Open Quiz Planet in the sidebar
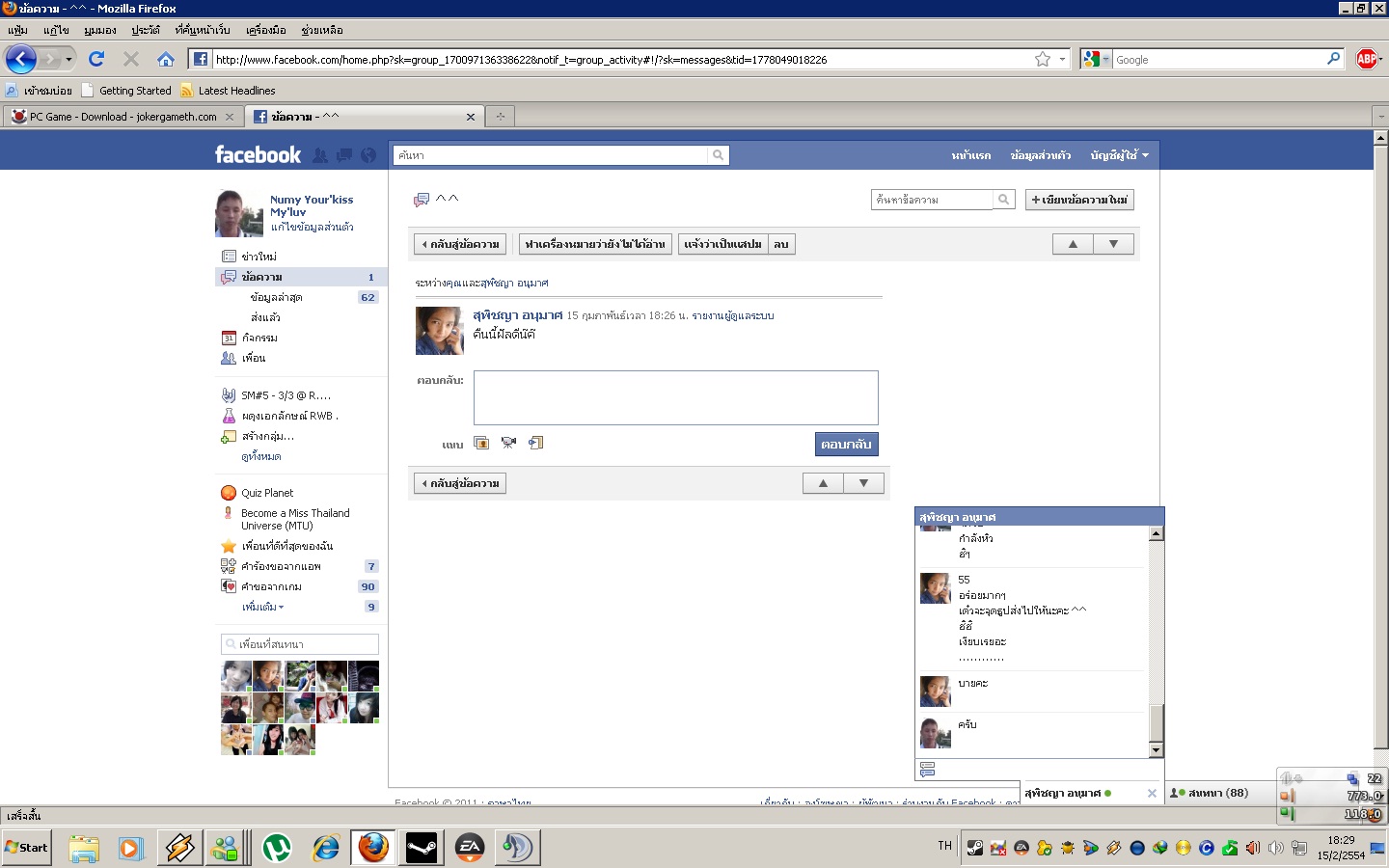The height and width of the screenshot is (868, 1389). [267, 493]
